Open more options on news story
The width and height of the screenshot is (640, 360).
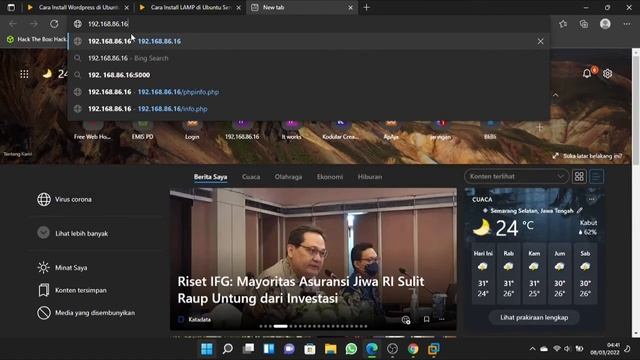coord(442,319)
